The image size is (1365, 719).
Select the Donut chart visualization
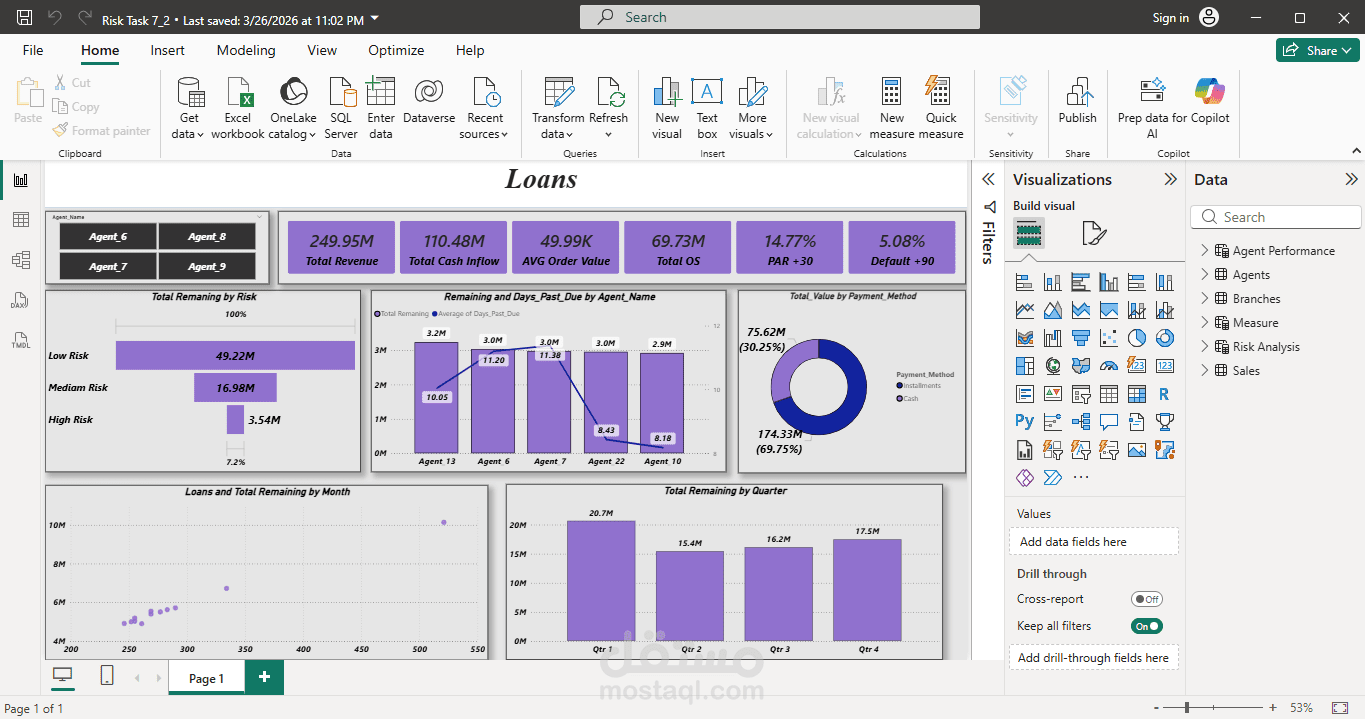pos(1164,338)
